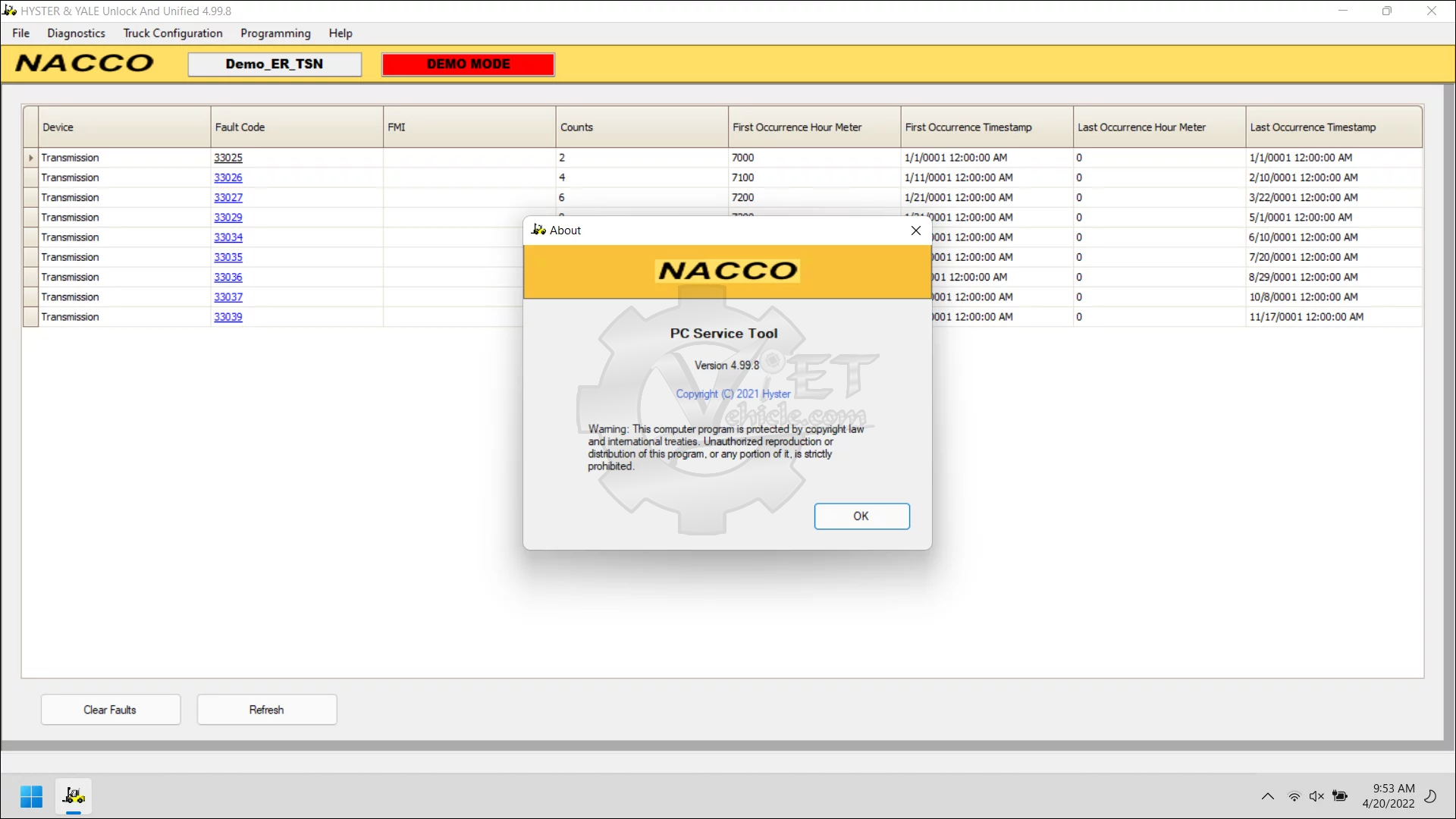Open fault code 33029 link

pyautogui.click(x=228, y=218)
